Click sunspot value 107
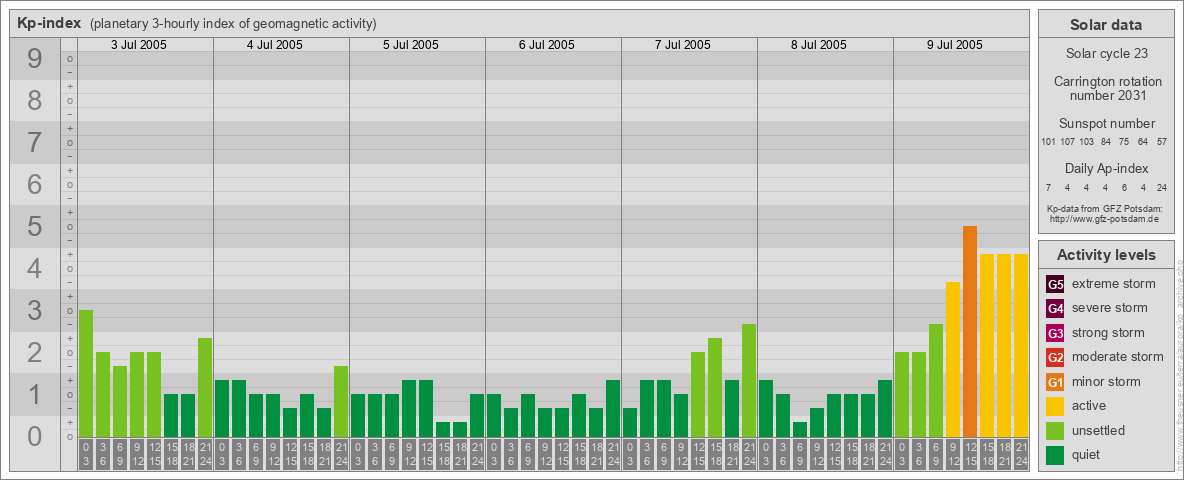 pyautogui.click(x=1068, y=142)
